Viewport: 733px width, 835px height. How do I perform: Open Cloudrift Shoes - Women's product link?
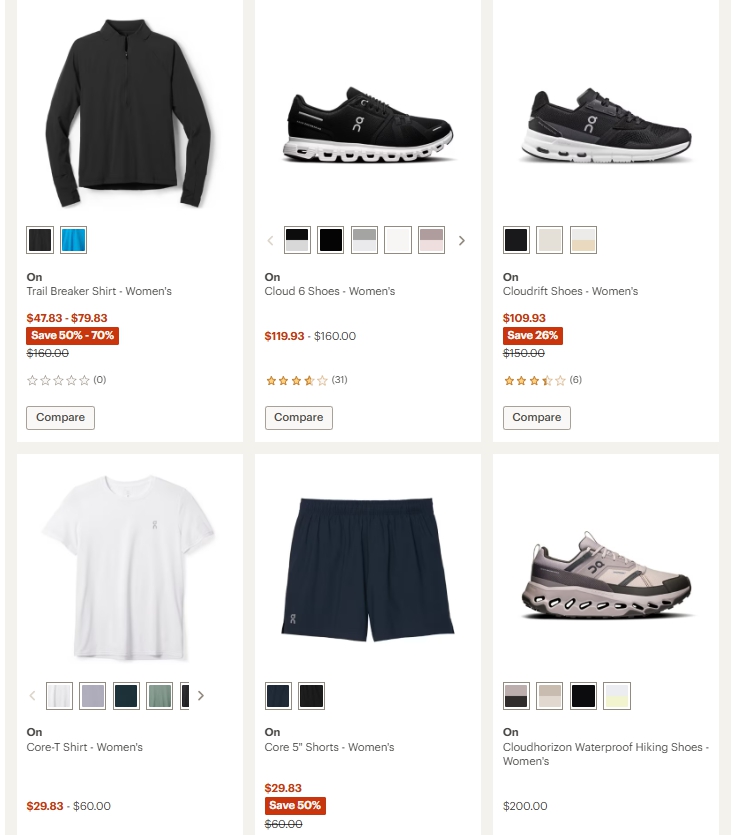[x=570, y=291]
